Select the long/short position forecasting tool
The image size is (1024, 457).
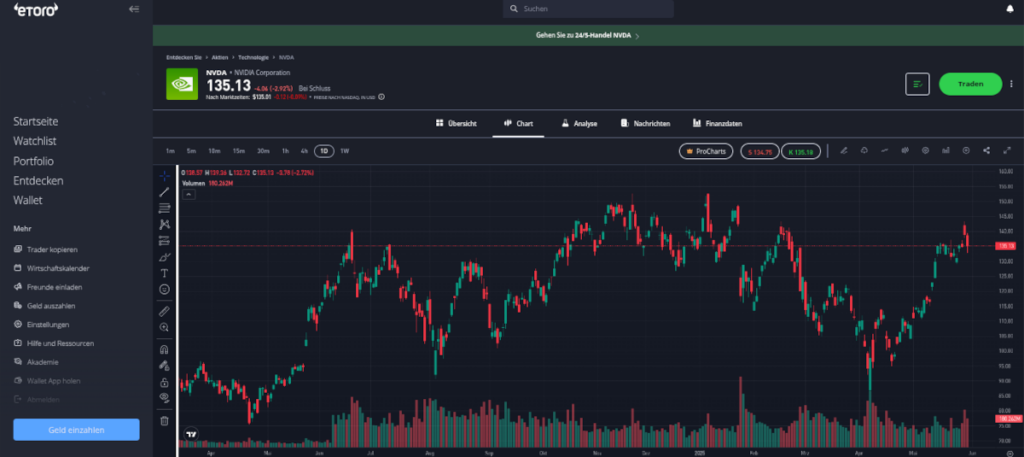[x=165, y=241]
